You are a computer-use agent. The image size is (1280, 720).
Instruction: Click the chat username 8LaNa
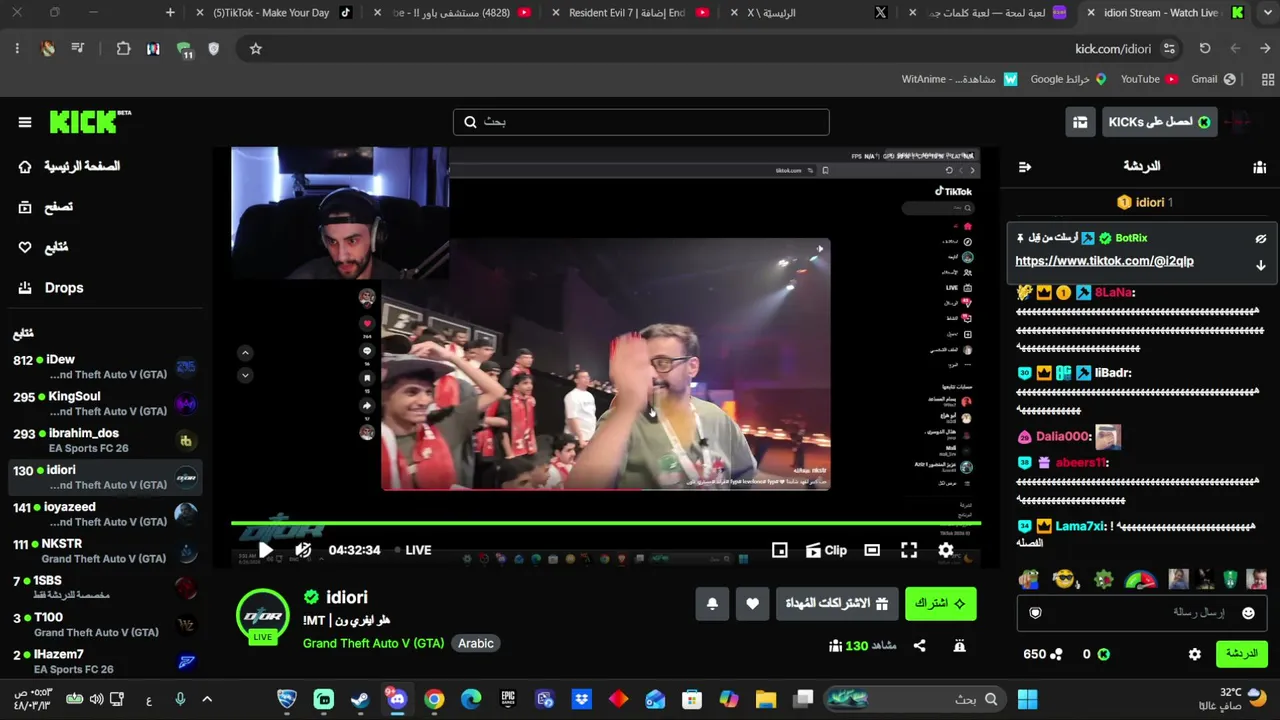tap(1113, 293)
